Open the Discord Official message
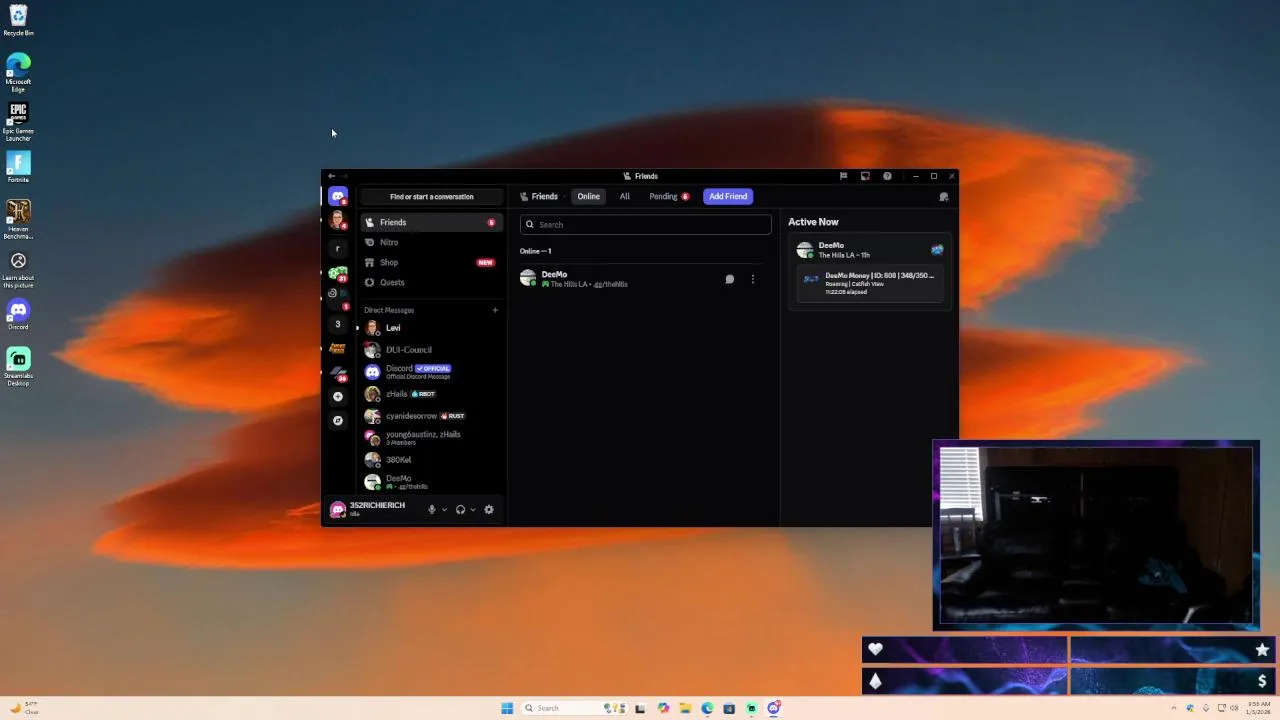Screen dimensions: 1280x720 coord(432,372)
